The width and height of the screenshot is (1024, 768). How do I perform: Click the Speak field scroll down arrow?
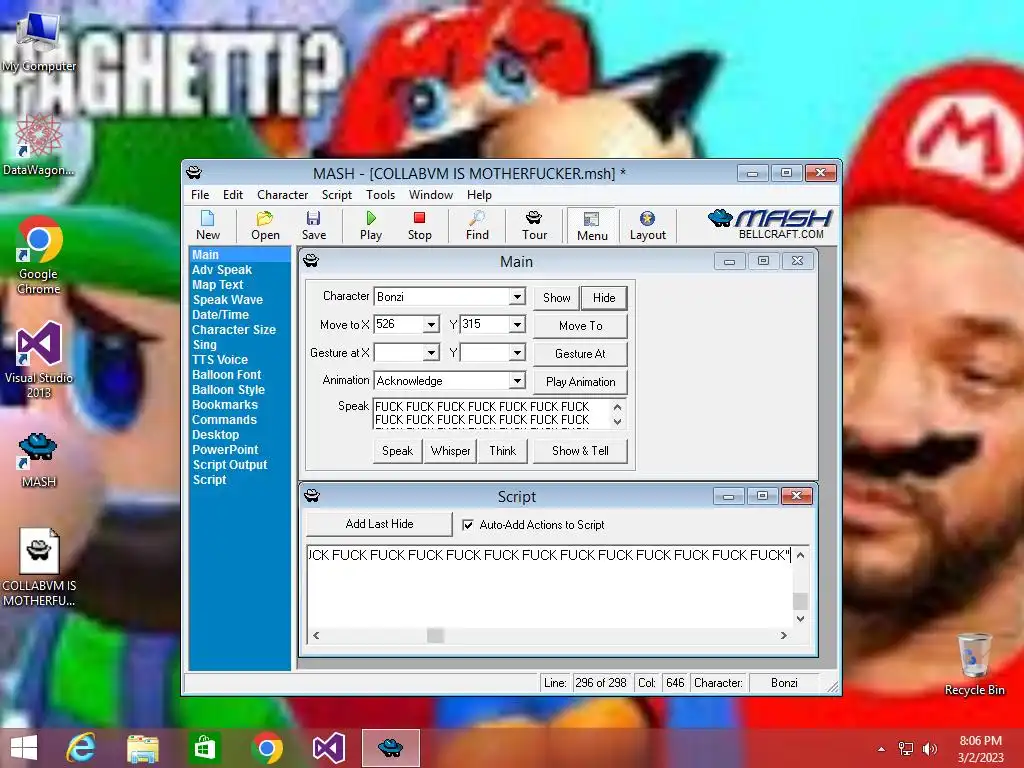click(x=618, y=422)
